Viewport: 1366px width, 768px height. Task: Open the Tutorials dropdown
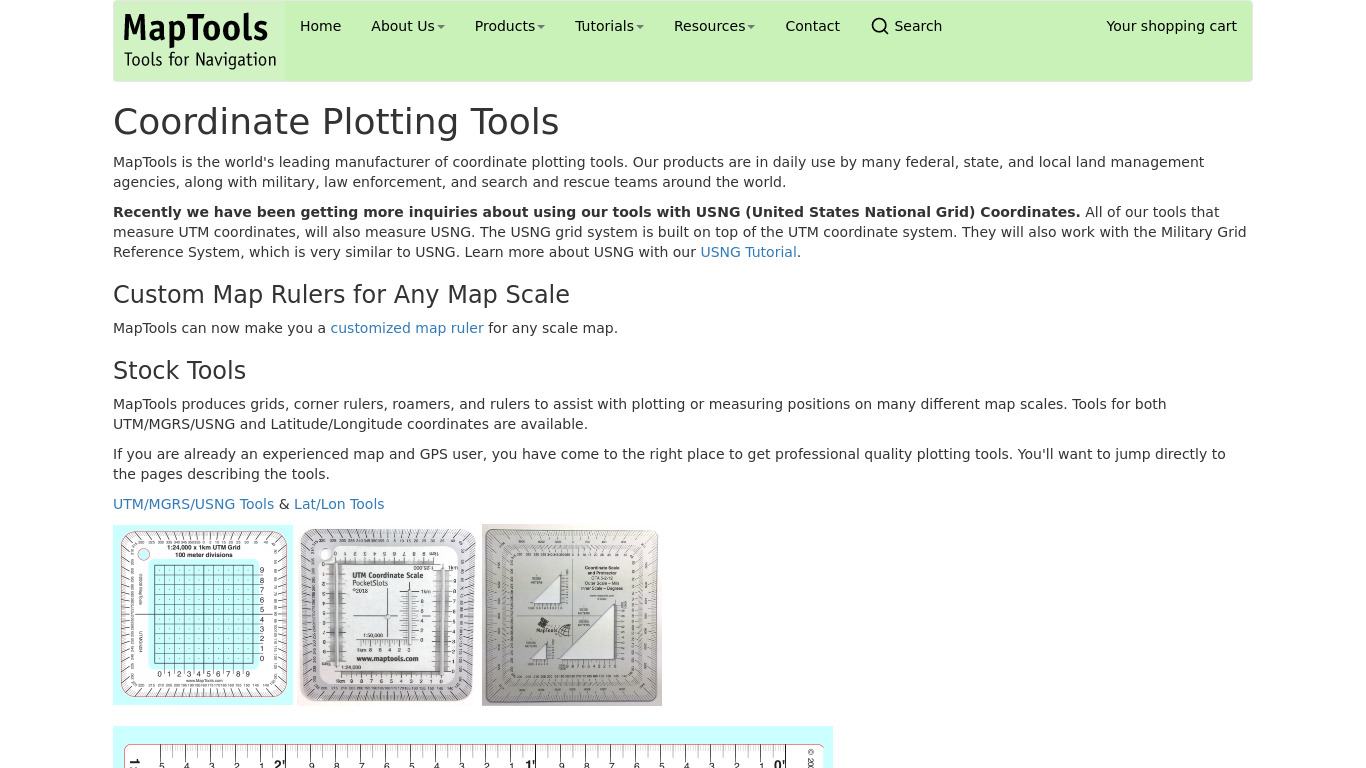(609, 26)
